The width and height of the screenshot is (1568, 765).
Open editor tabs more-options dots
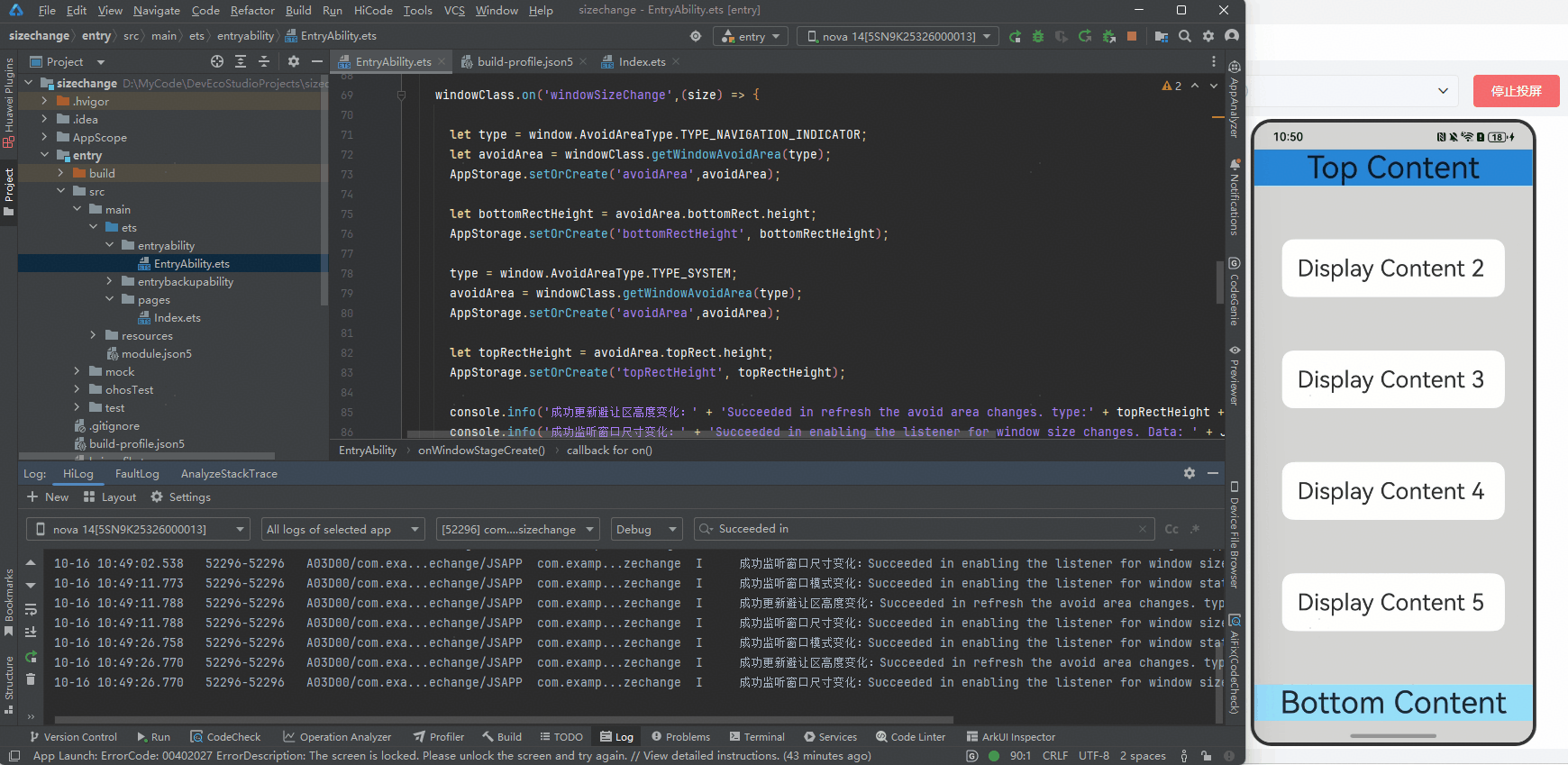[x=1214, y=61]
